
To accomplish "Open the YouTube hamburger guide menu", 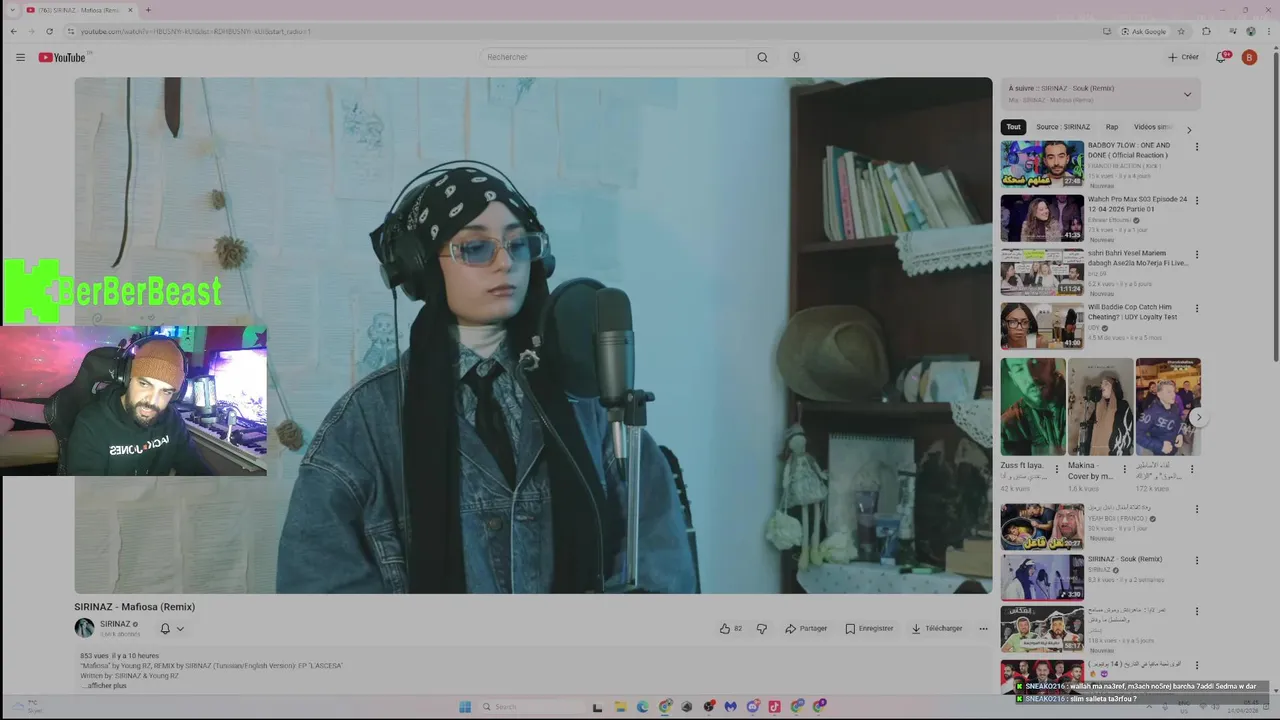I will point(20,57).
